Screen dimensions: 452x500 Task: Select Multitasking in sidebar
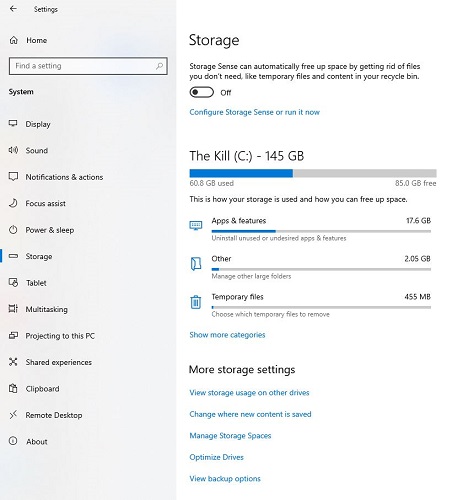pyautogui.click(x=47, y=309)
